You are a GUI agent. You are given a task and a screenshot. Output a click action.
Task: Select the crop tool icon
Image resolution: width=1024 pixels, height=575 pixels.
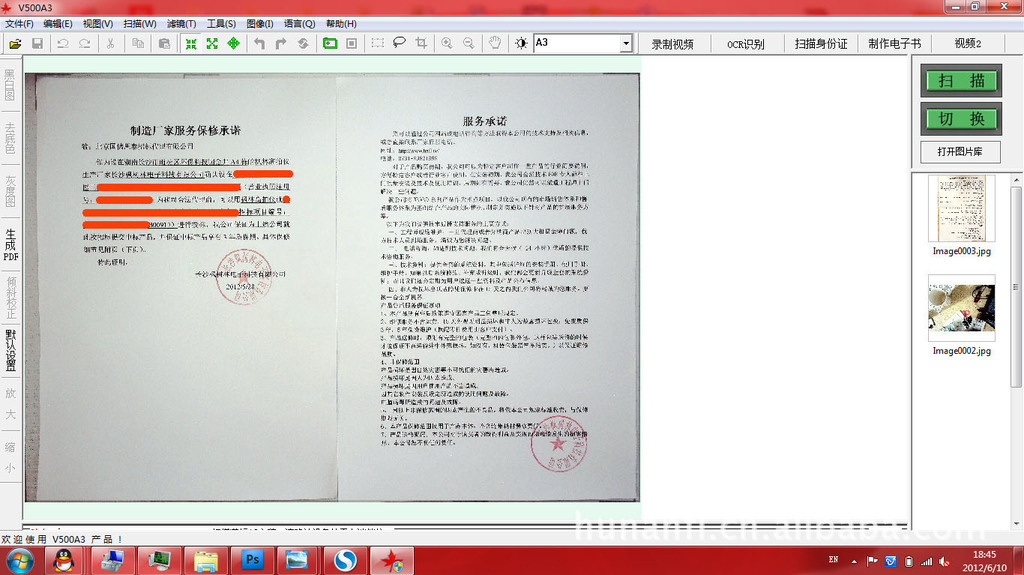pos(421,44)
